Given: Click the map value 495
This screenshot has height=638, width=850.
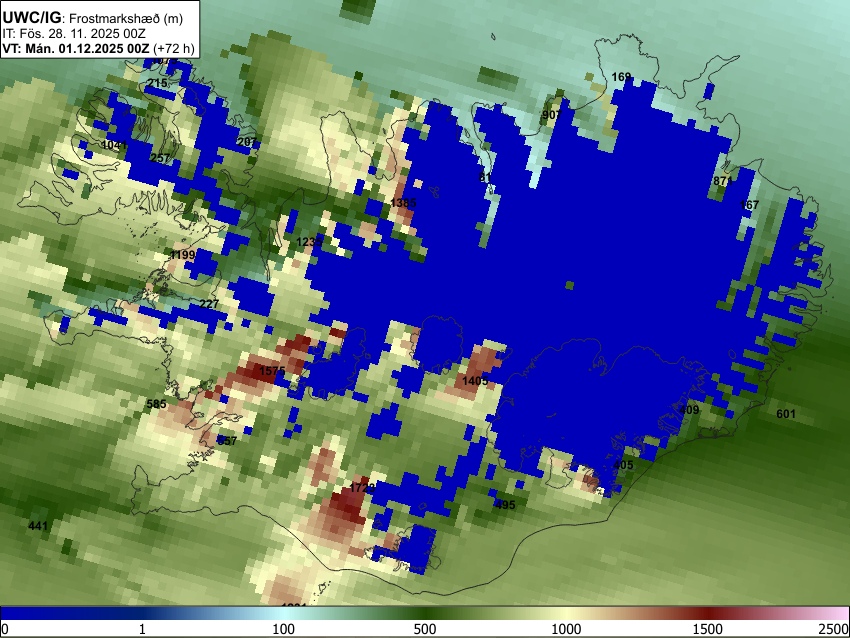Looking at the screenshot, I should pyautogui.click(x=505, y=505).
